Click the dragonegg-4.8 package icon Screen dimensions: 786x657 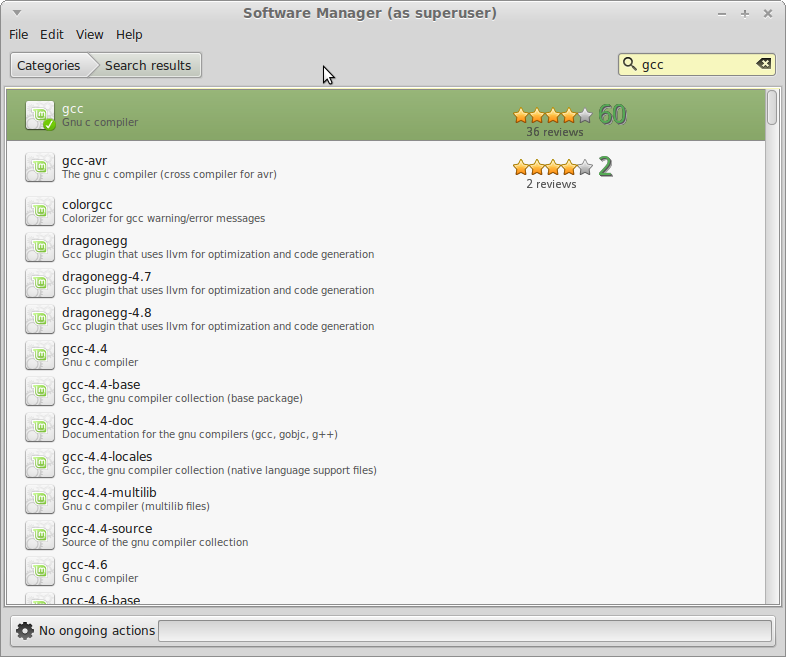[40, 319]
